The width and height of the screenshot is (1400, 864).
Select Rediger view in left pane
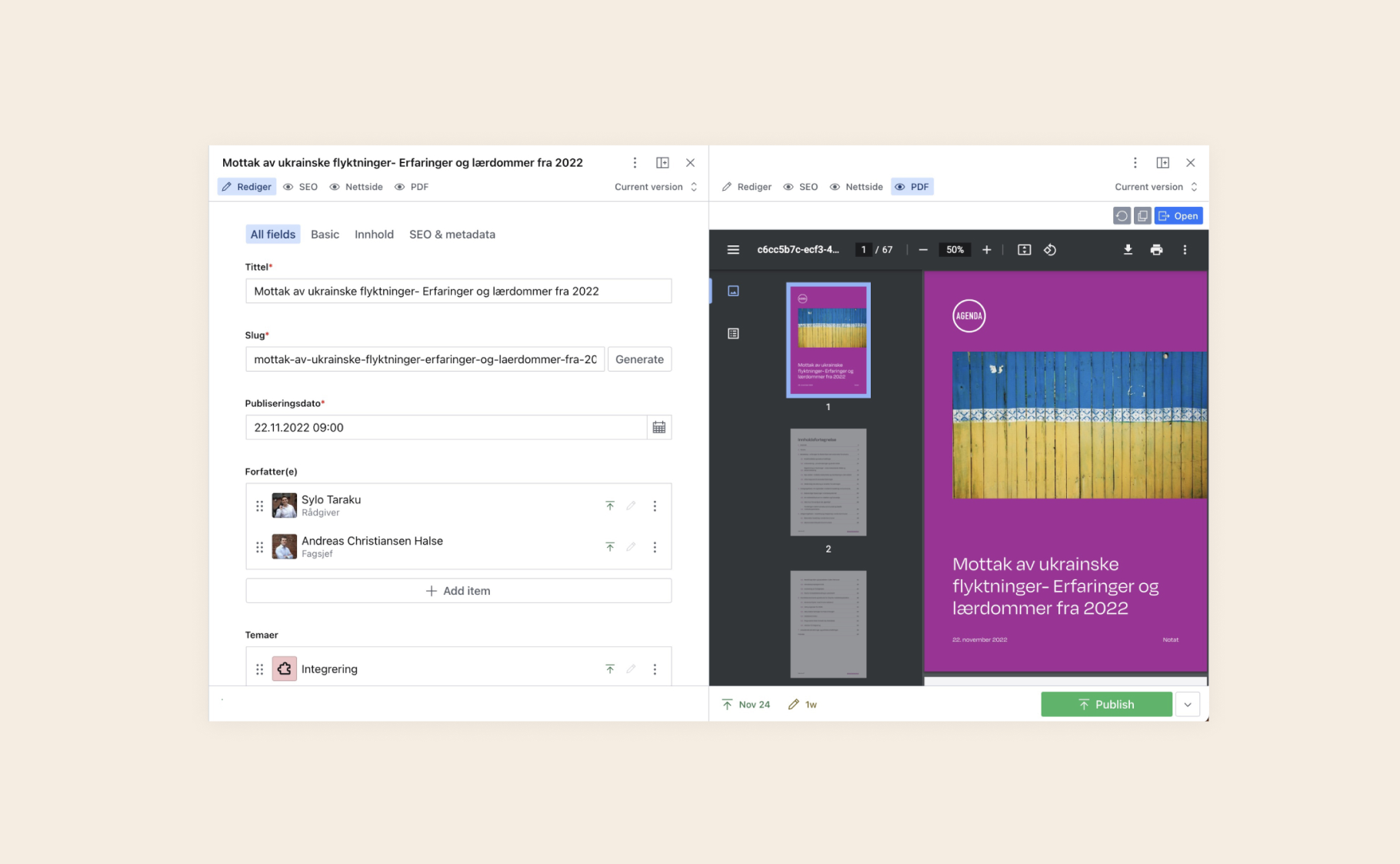[x=247, y=187]
